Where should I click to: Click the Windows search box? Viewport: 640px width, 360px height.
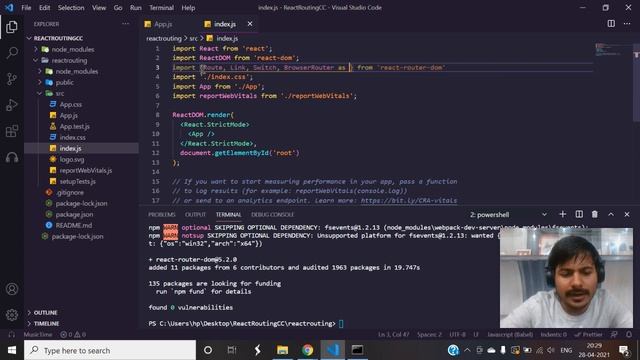pyautogui.click(x=110, y=350)
